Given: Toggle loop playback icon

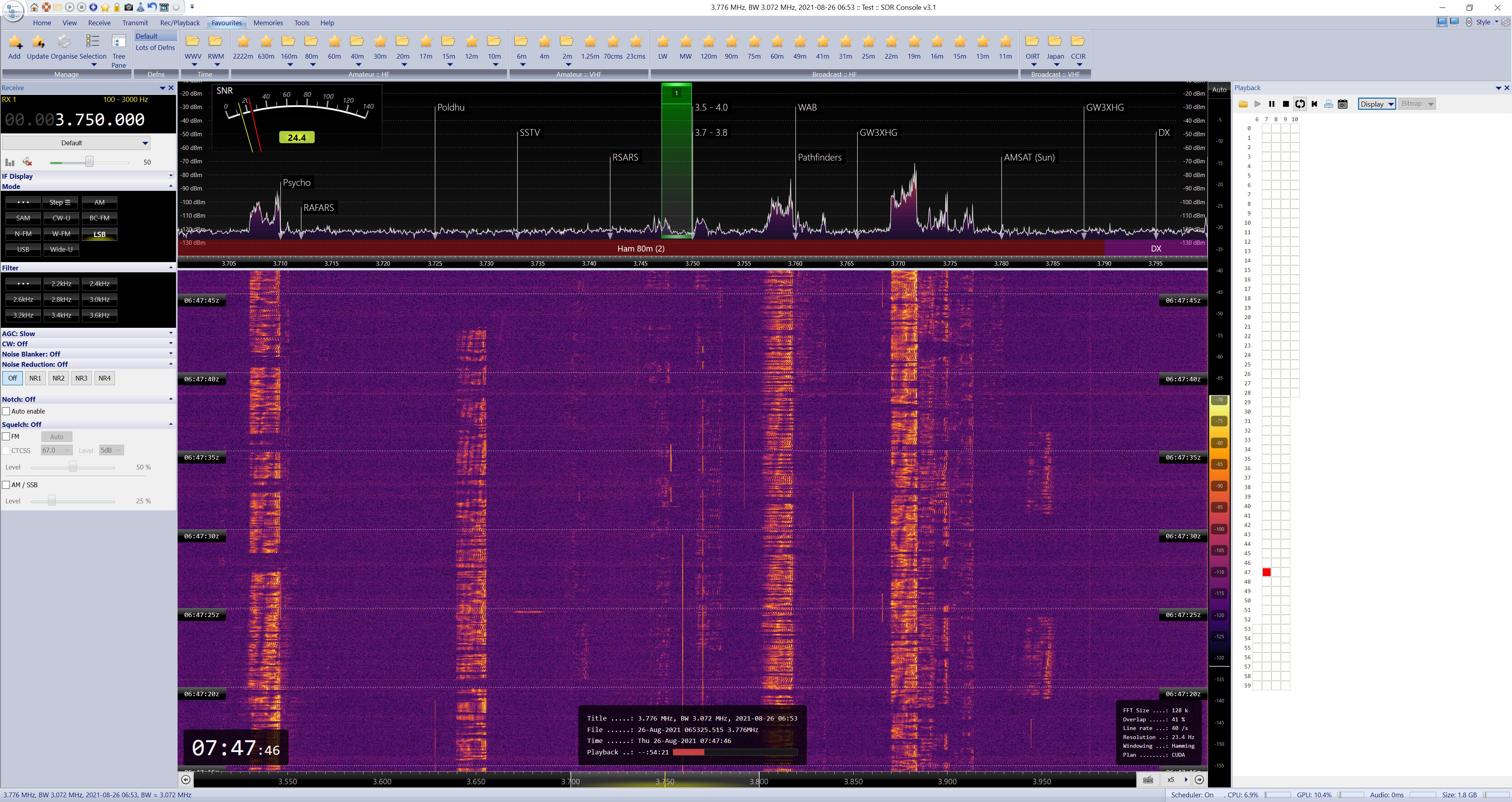Looking at the screenshot, I should click(x=1299, y=104).
